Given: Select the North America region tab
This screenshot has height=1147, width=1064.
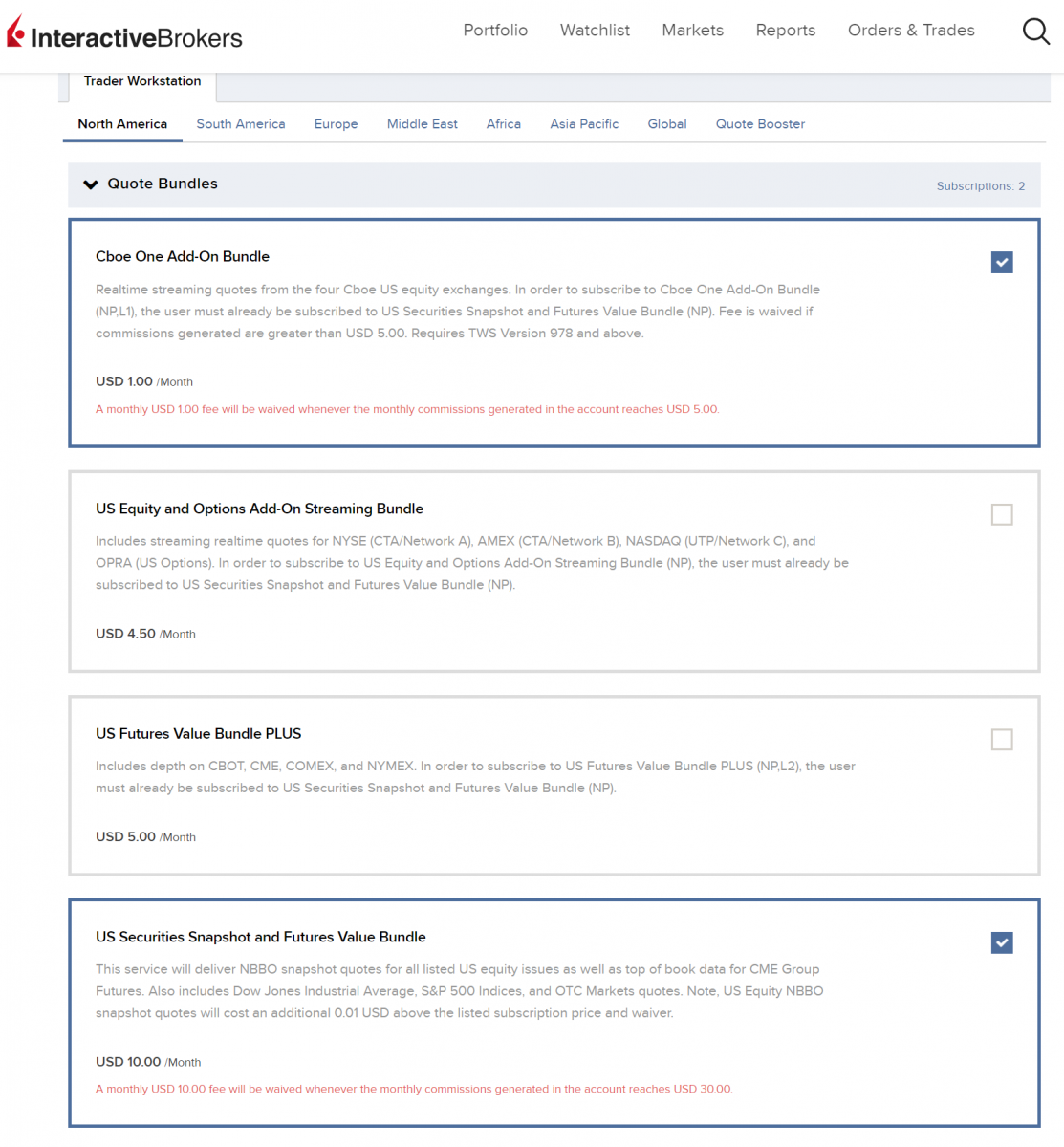Looking at the screenshot, I should 122,124.
